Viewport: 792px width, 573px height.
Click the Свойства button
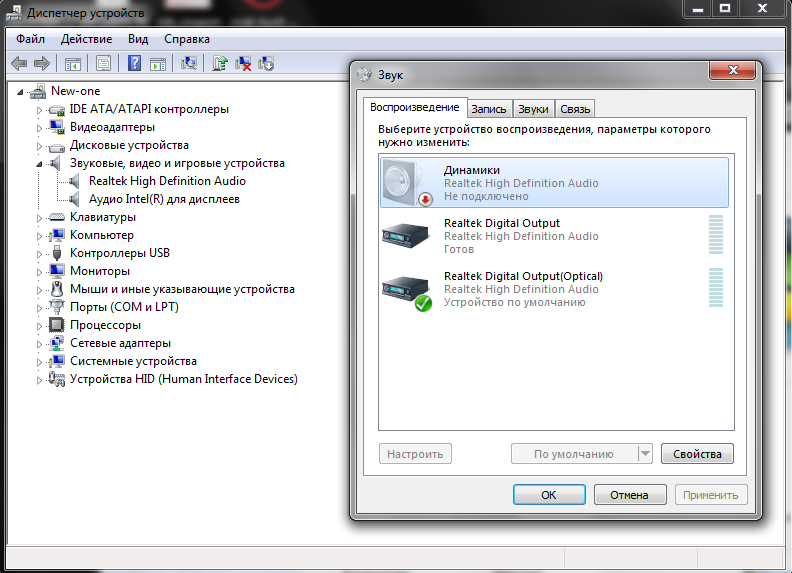pos(697,454)
